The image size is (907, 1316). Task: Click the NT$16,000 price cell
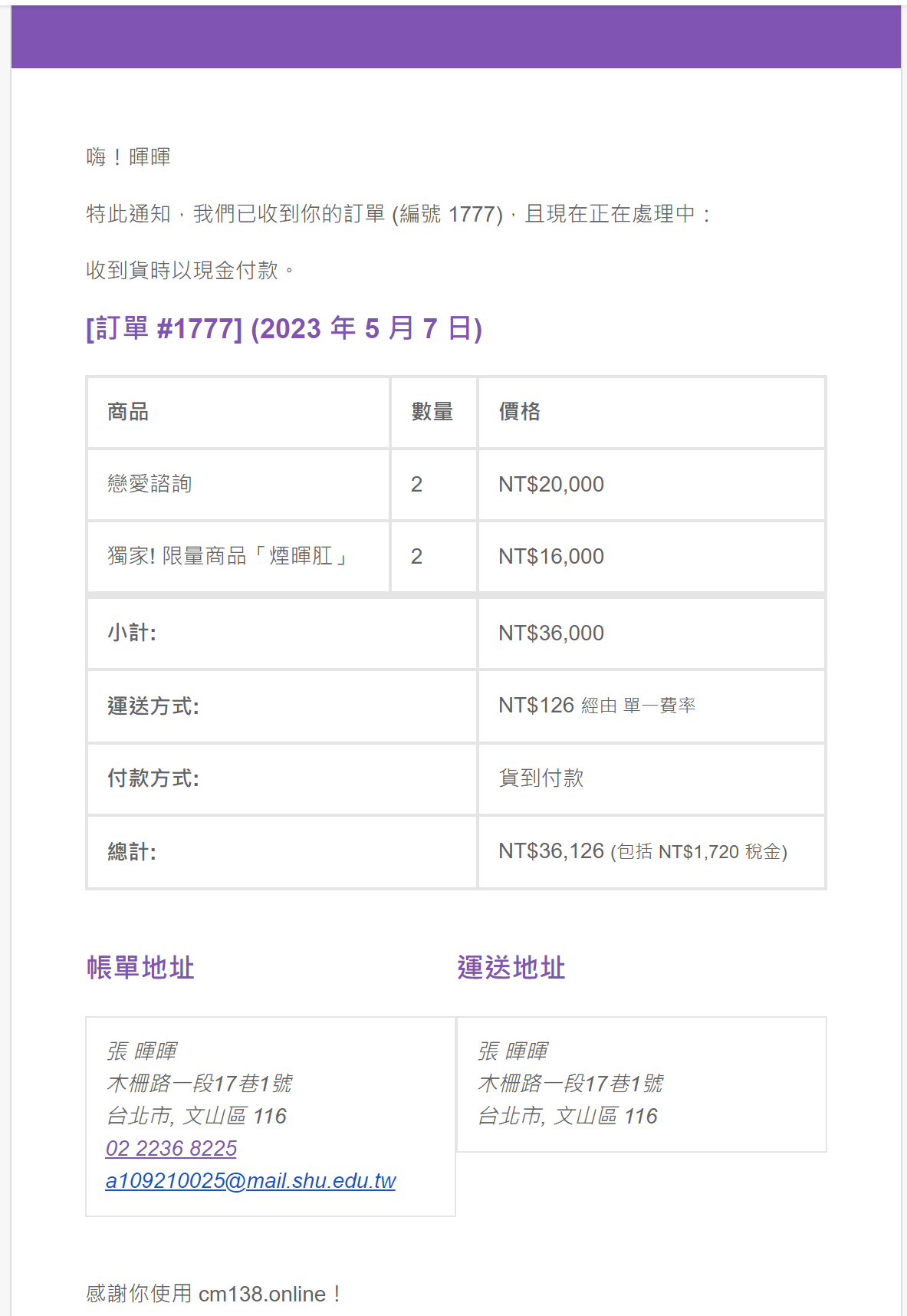coord(551,556)
